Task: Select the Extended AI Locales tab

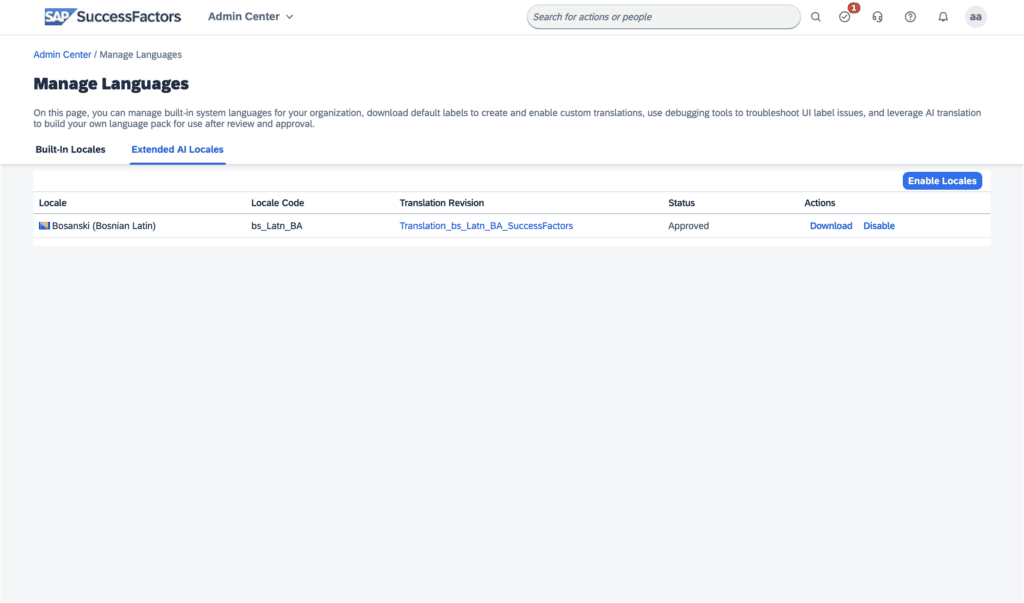Action: click(x=177, y=150)
